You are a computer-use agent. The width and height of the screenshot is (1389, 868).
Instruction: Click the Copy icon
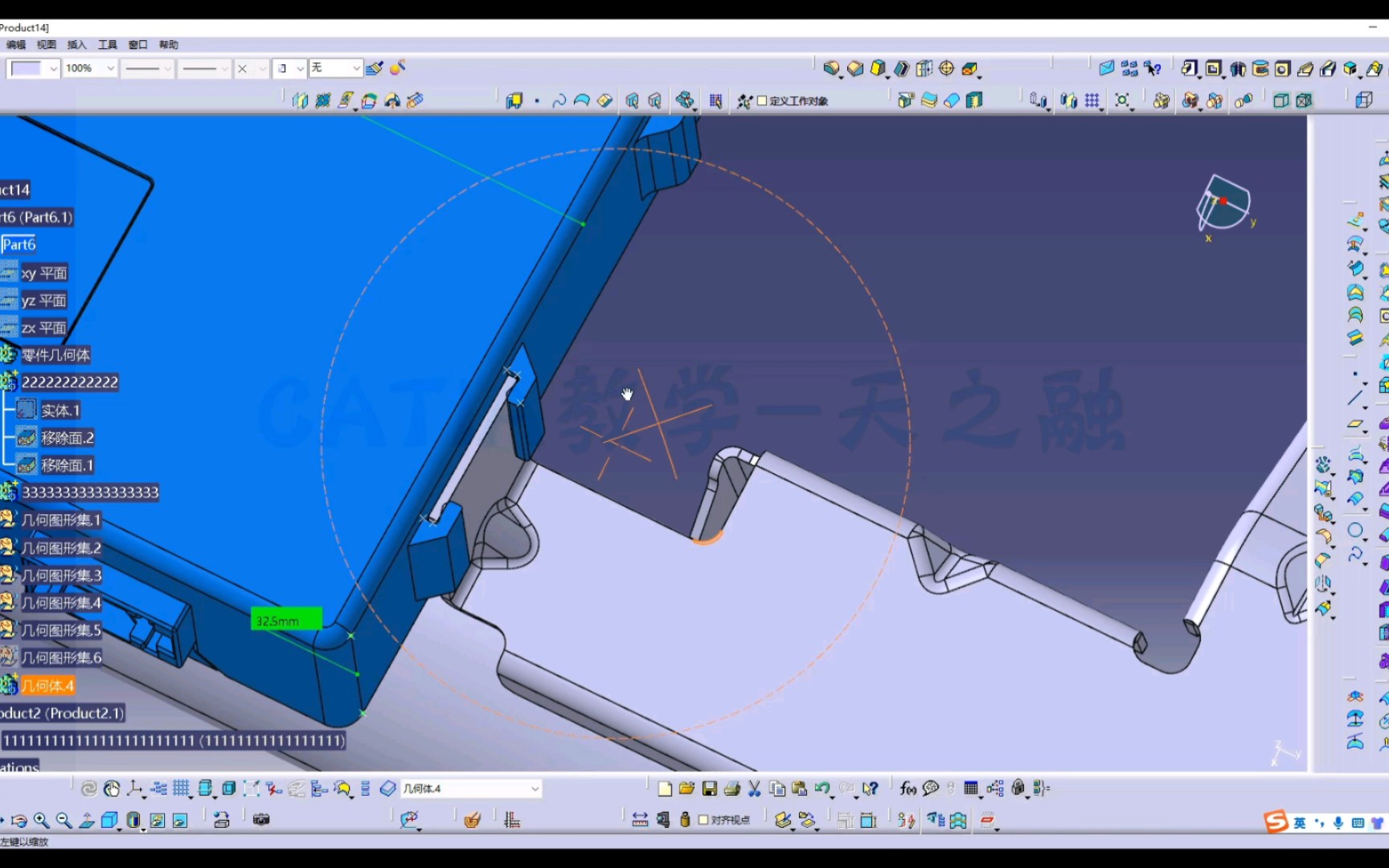[x=776, y=788]
